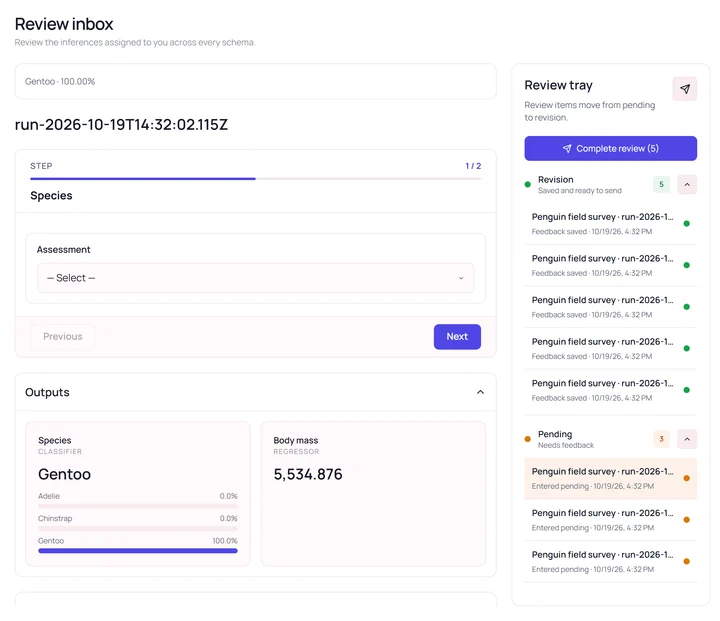The height and width of the screenshot is (621, 720).
Task: Click the Pending count badge 3
Action: (x=661, y=439)
